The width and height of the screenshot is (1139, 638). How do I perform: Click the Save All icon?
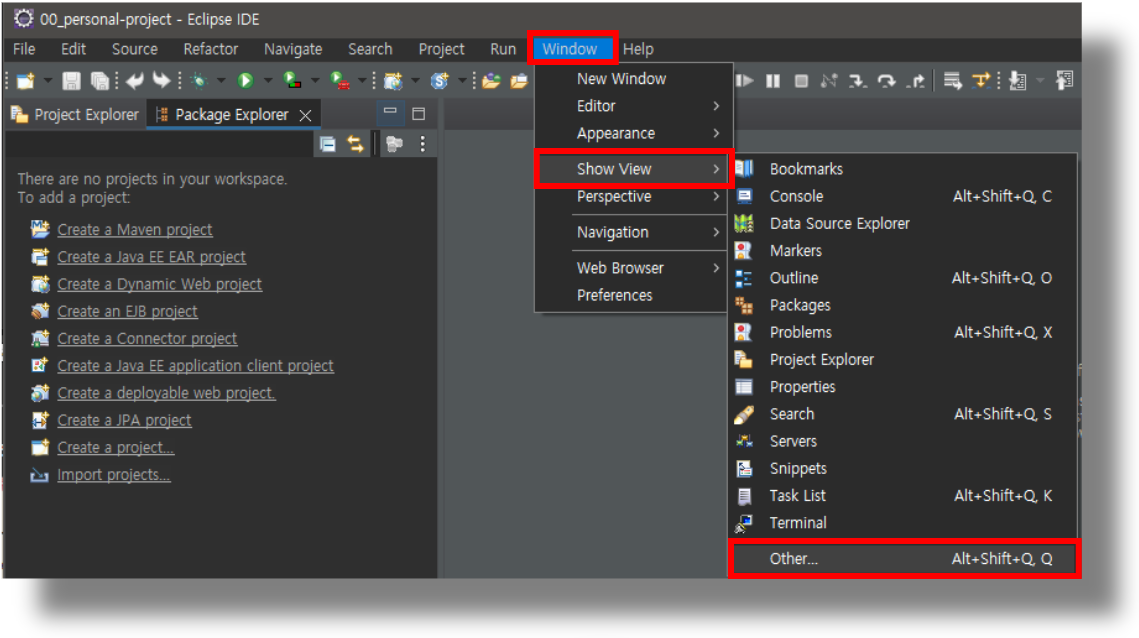[100, 81]
